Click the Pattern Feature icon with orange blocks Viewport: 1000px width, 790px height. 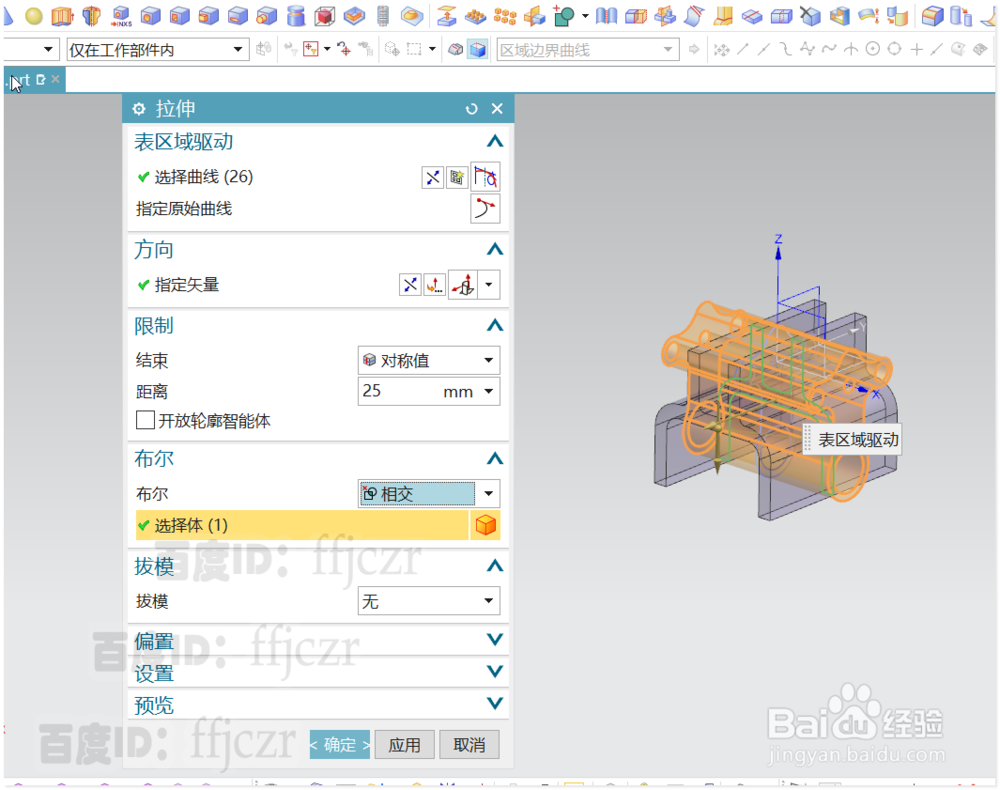(x=504, y=15)
